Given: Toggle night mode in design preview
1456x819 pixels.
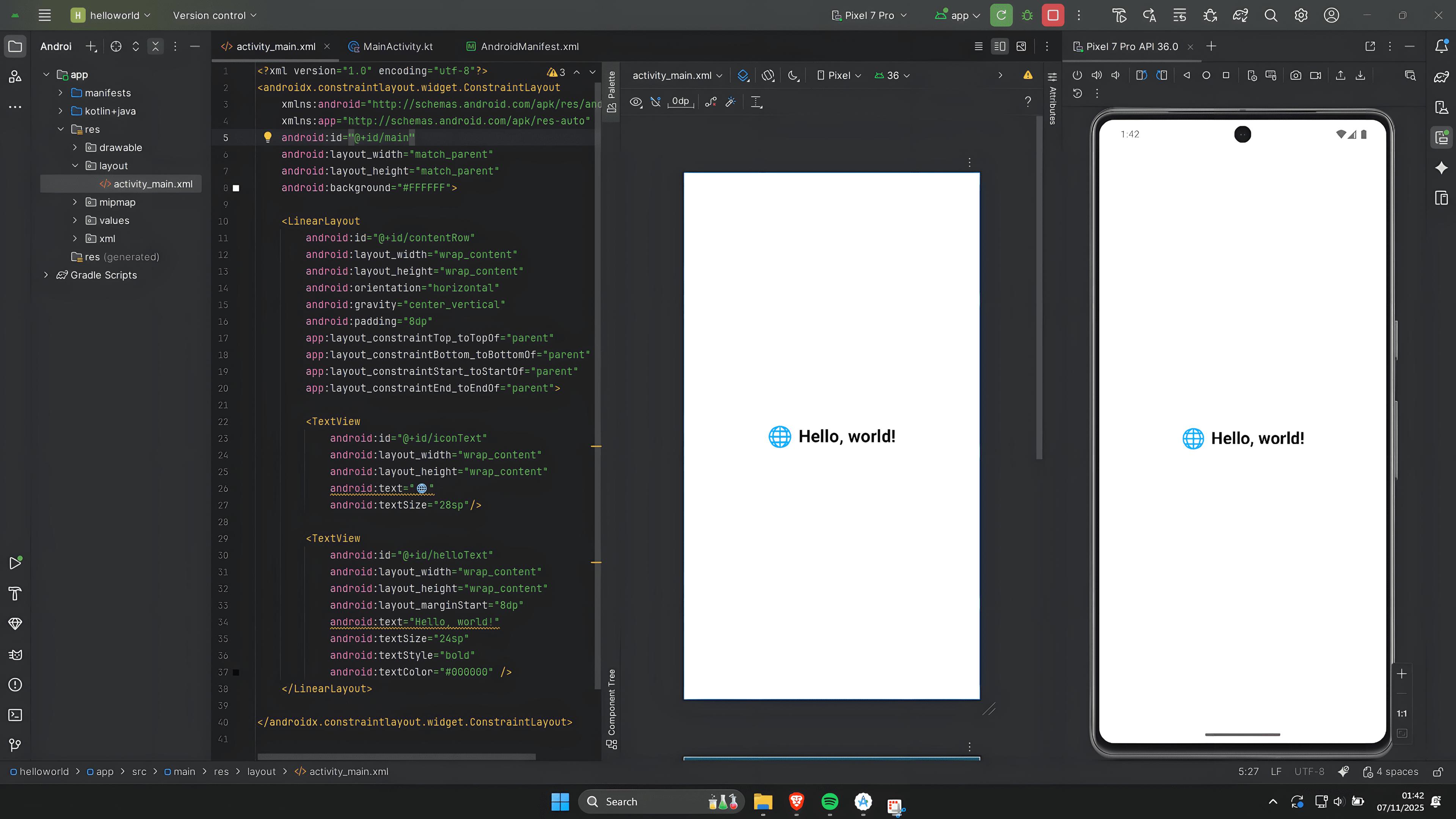Looking at the screenshot, I should click(793, 75).
